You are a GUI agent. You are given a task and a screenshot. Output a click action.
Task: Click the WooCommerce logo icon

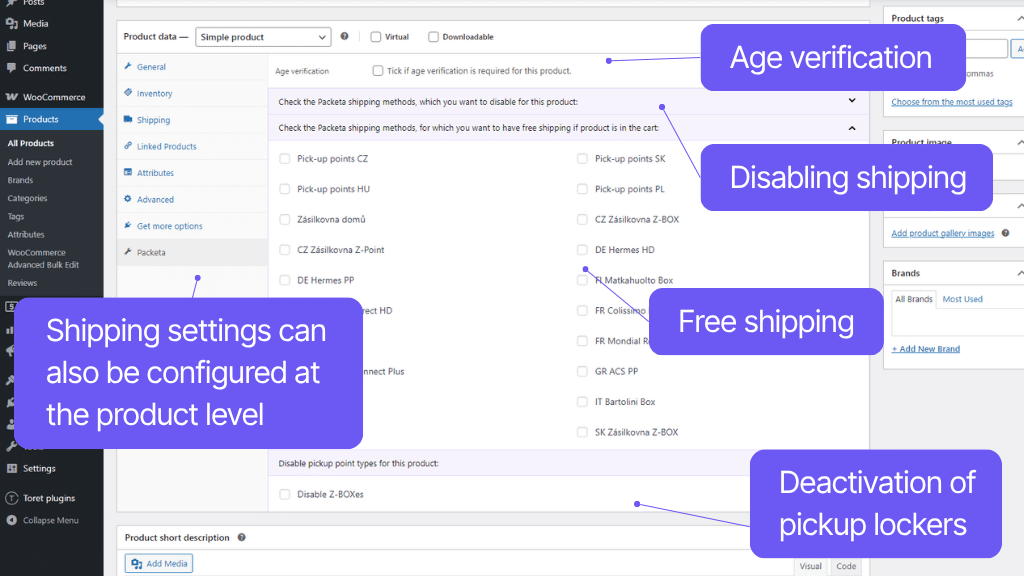[x=12, y=97]
